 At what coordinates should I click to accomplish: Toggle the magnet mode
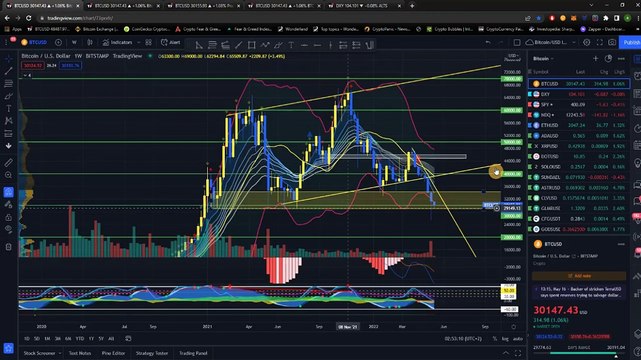click(x=9, y=192)
